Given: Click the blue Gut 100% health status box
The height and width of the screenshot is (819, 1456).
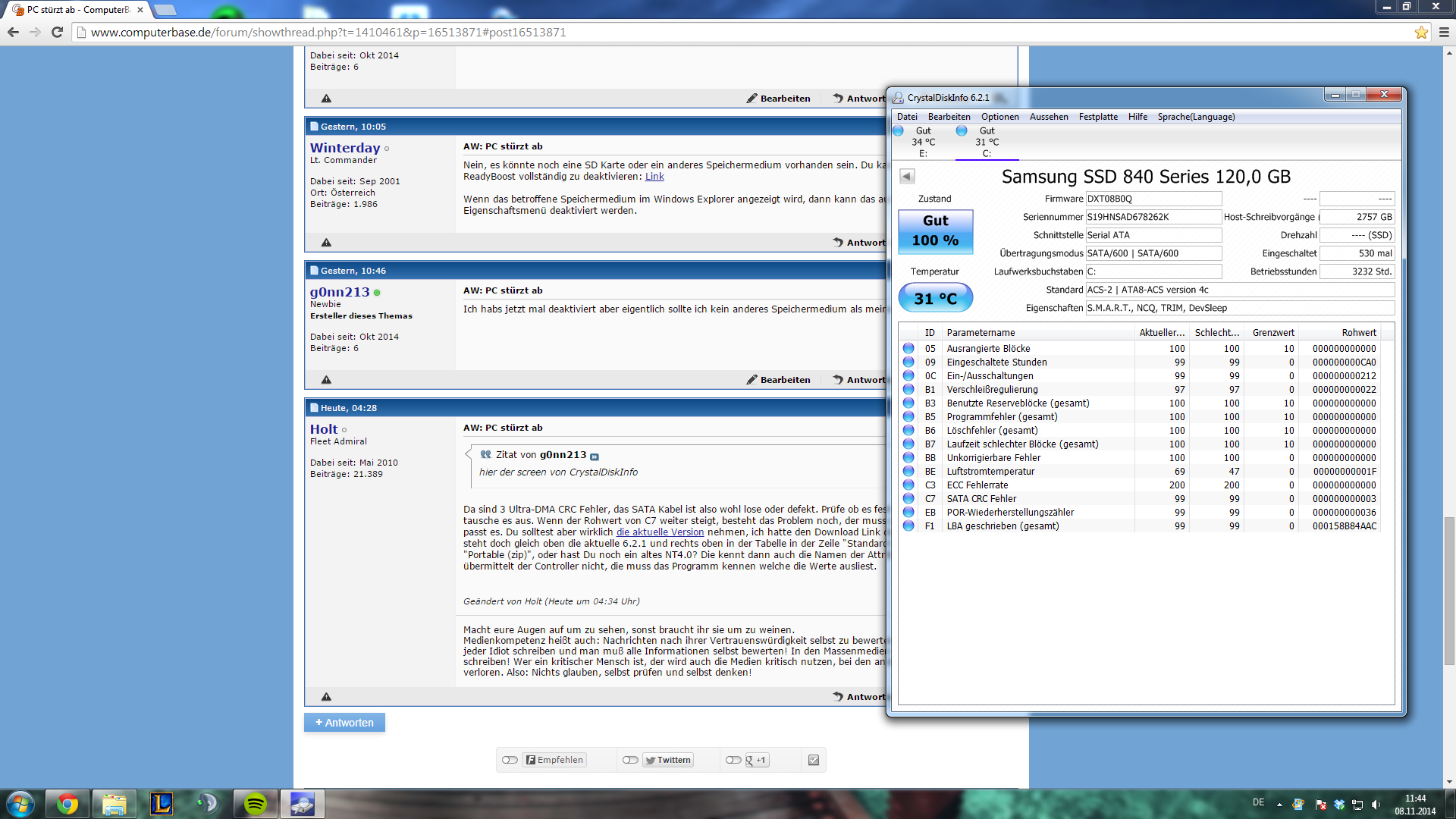Looking at the screenshot, I should 935,231.
